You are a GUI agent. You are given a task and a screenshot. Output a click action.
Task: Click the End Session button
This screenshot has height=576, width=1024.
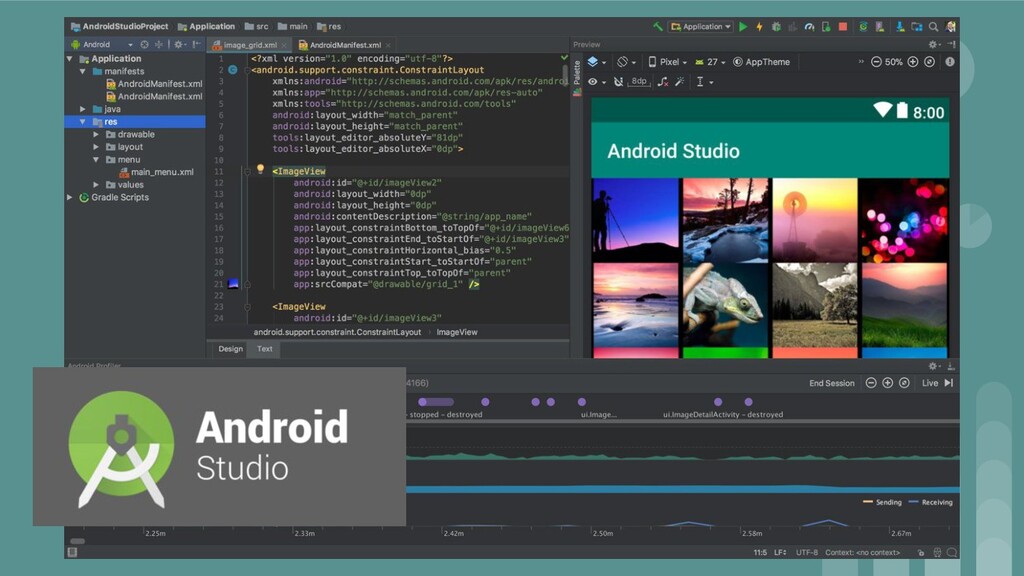pos(831,383)
